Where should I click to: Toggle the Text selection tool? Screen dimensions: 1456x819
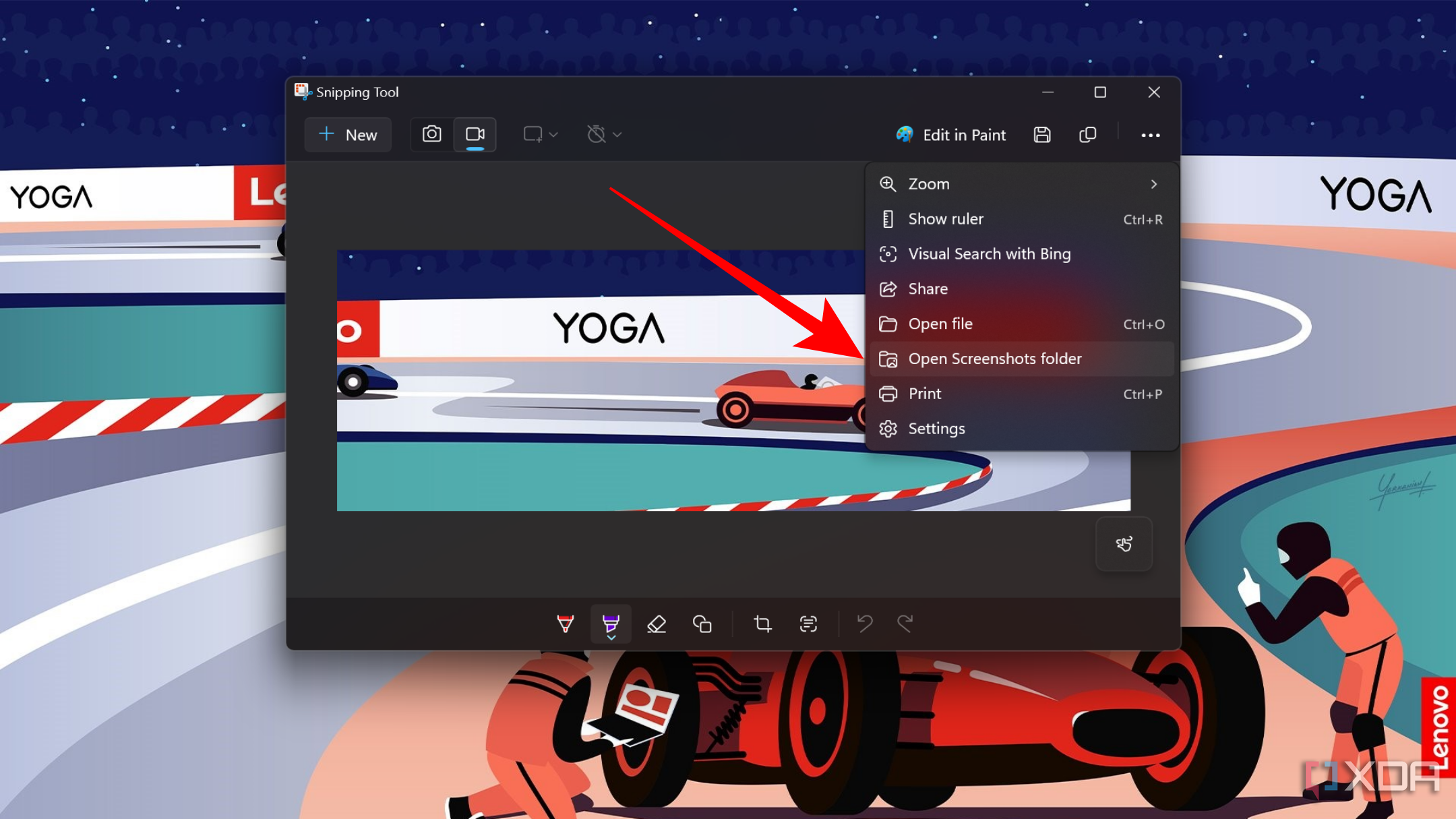point(807,623)
